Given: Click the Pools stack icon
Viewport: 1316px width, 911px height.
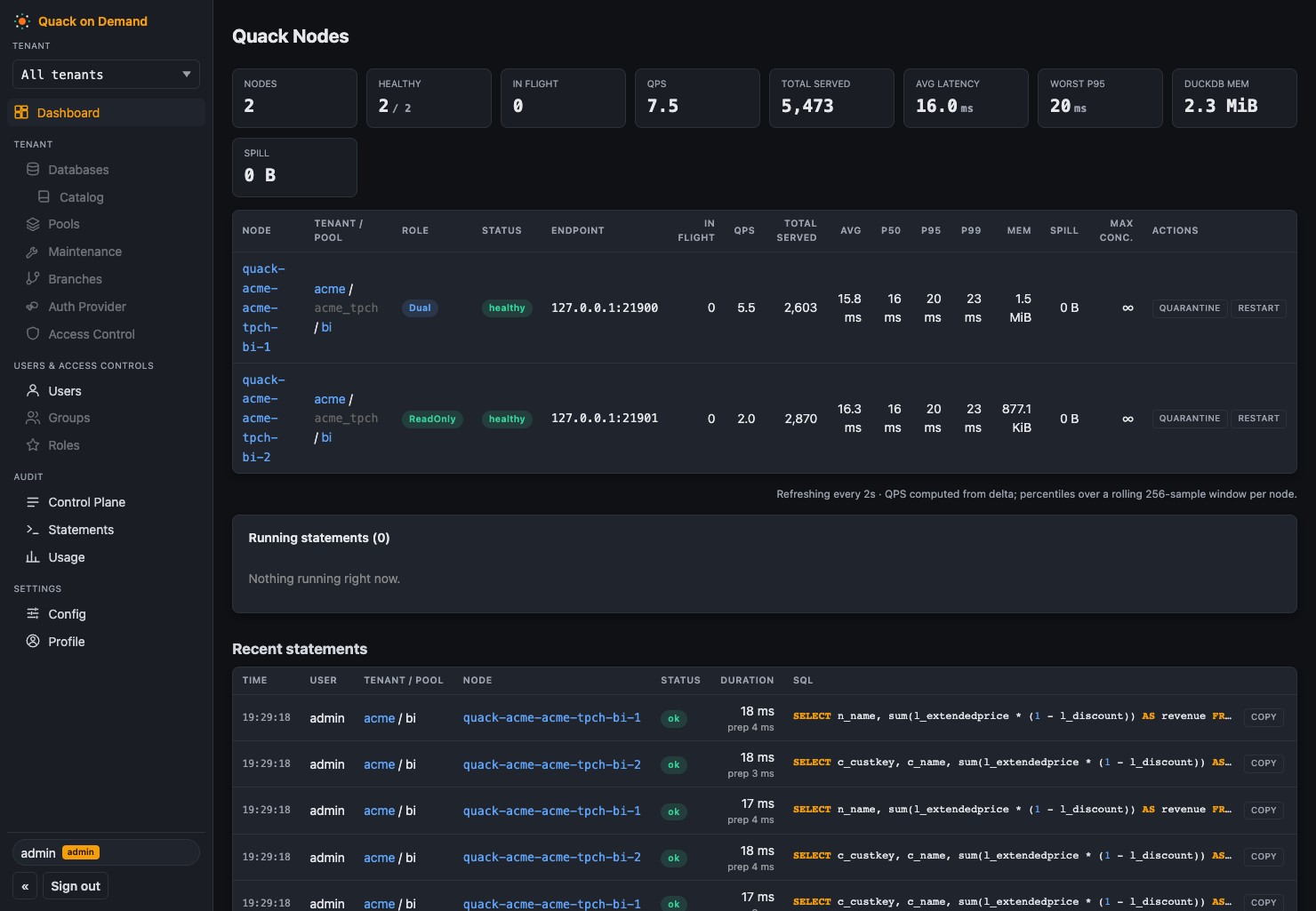Looking at the screenshot, I should (33, 224).
